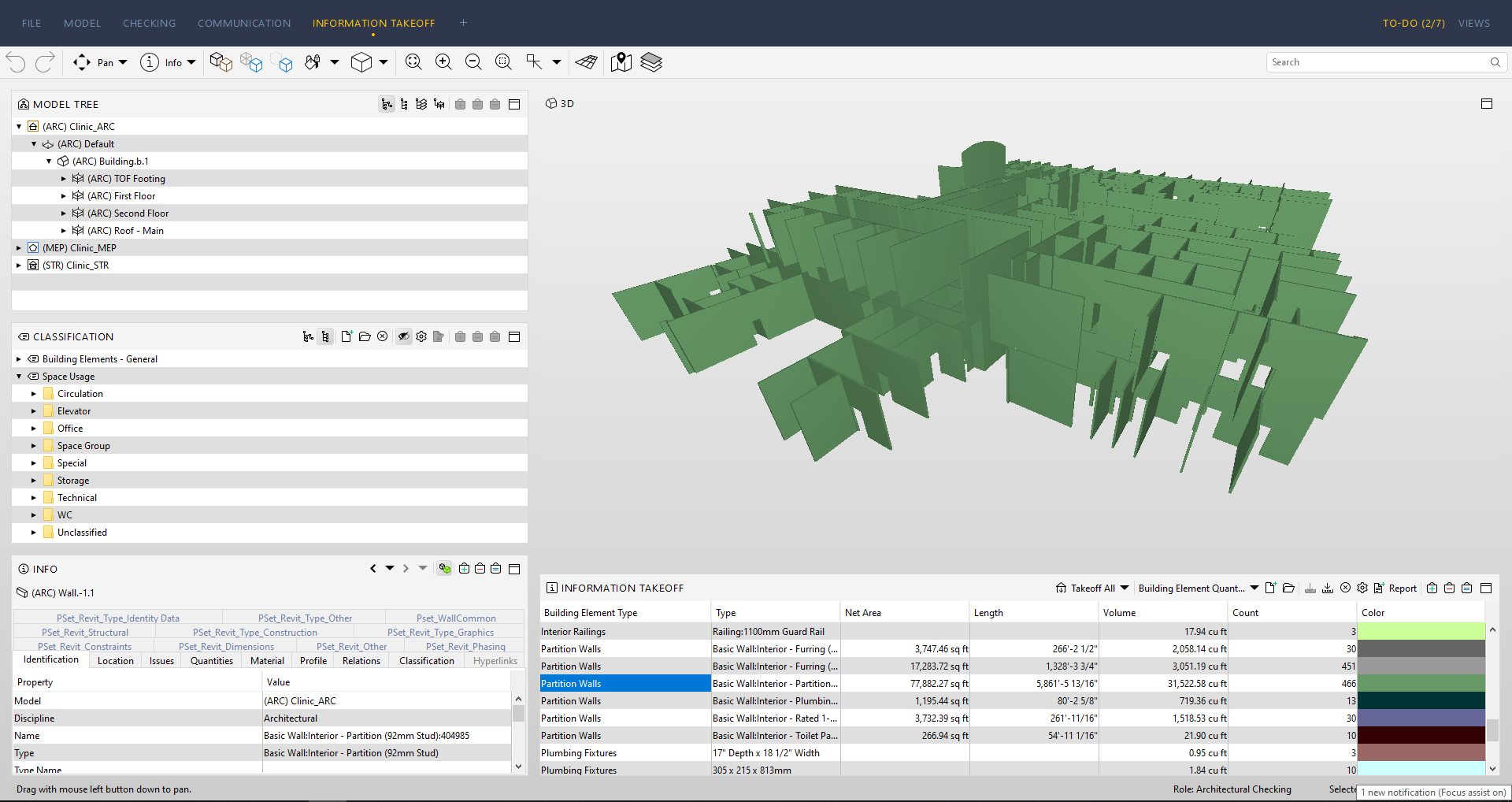Toggle the crossed-eye visibility button in Classification
Viewport: 1512px width, 802px height.
[x=403, y=336]
